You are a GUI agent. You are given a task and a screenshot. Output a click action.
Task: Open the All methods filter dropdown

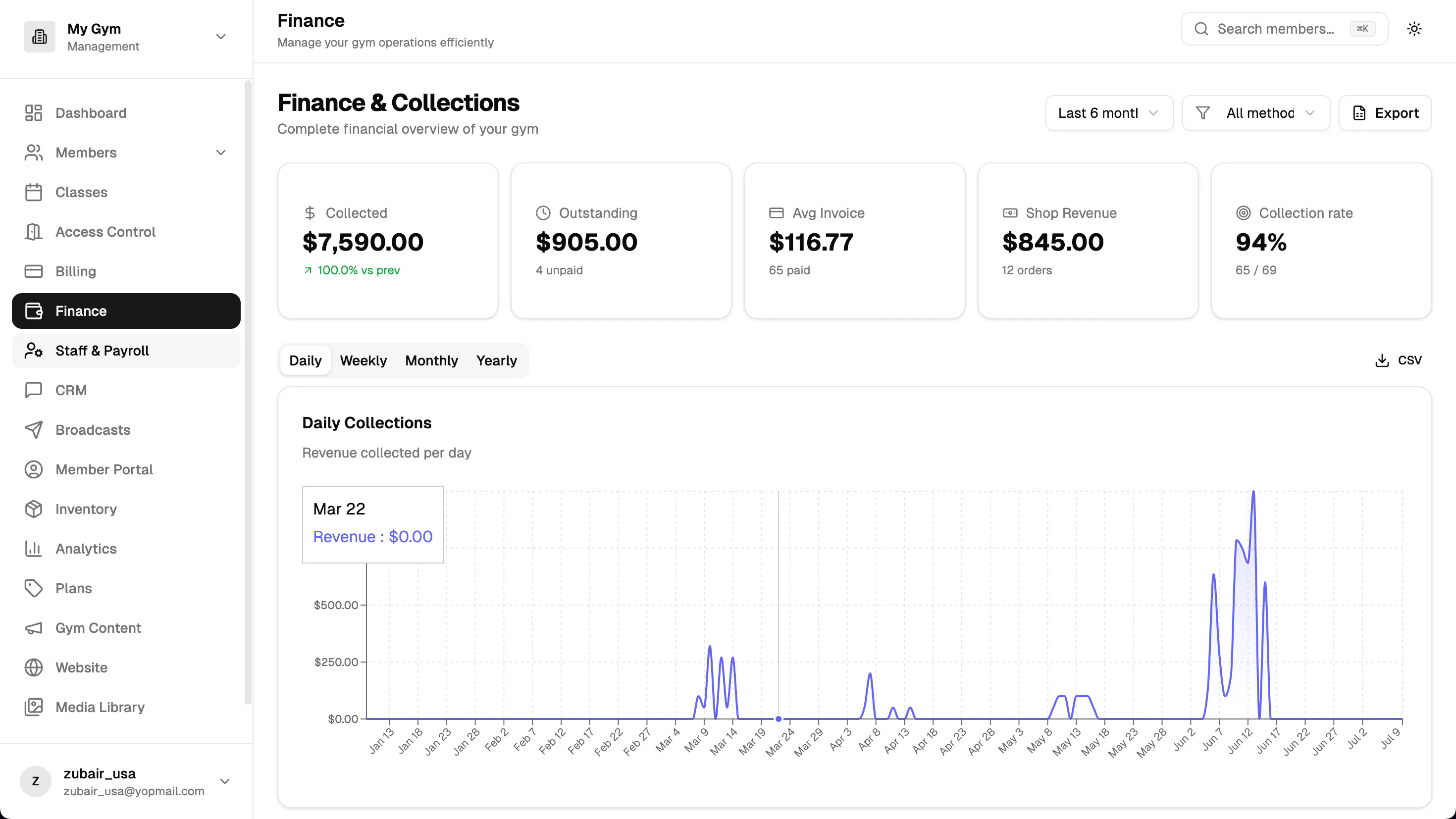[x=1256, y=113]
